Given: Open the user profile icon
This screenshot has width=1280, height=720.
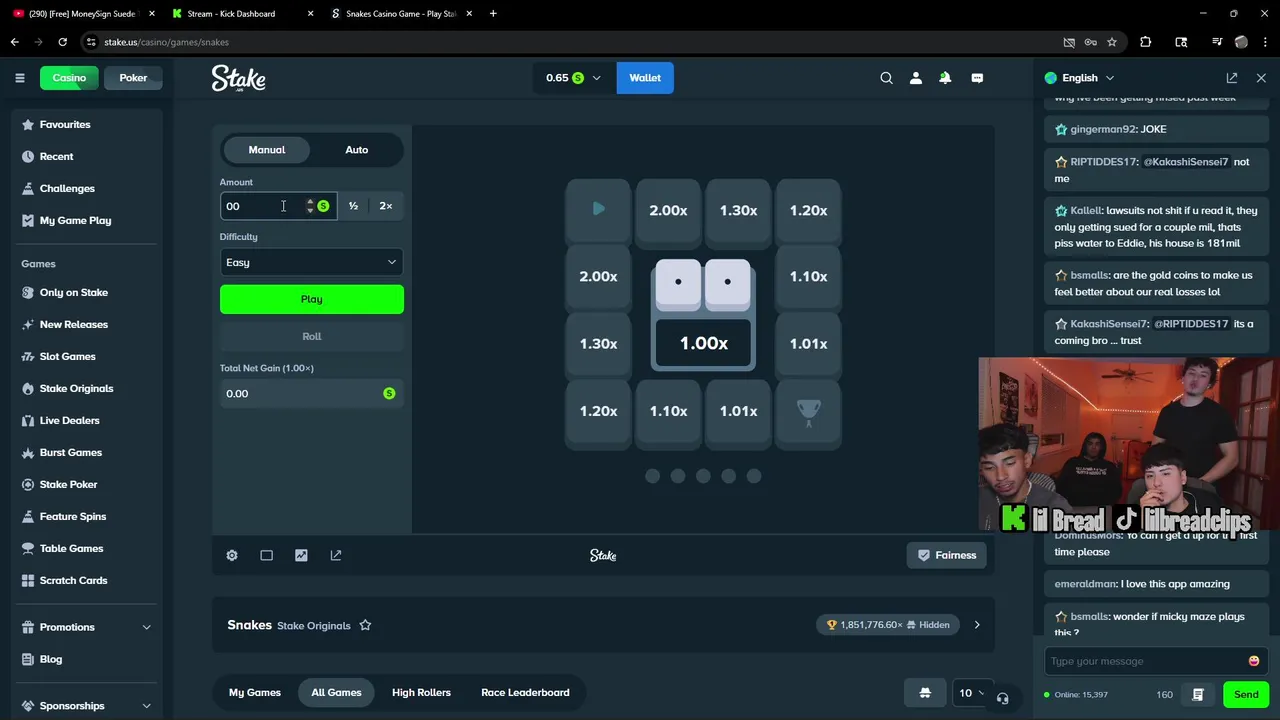Looking at the screenshot, I should coord(915,78).
